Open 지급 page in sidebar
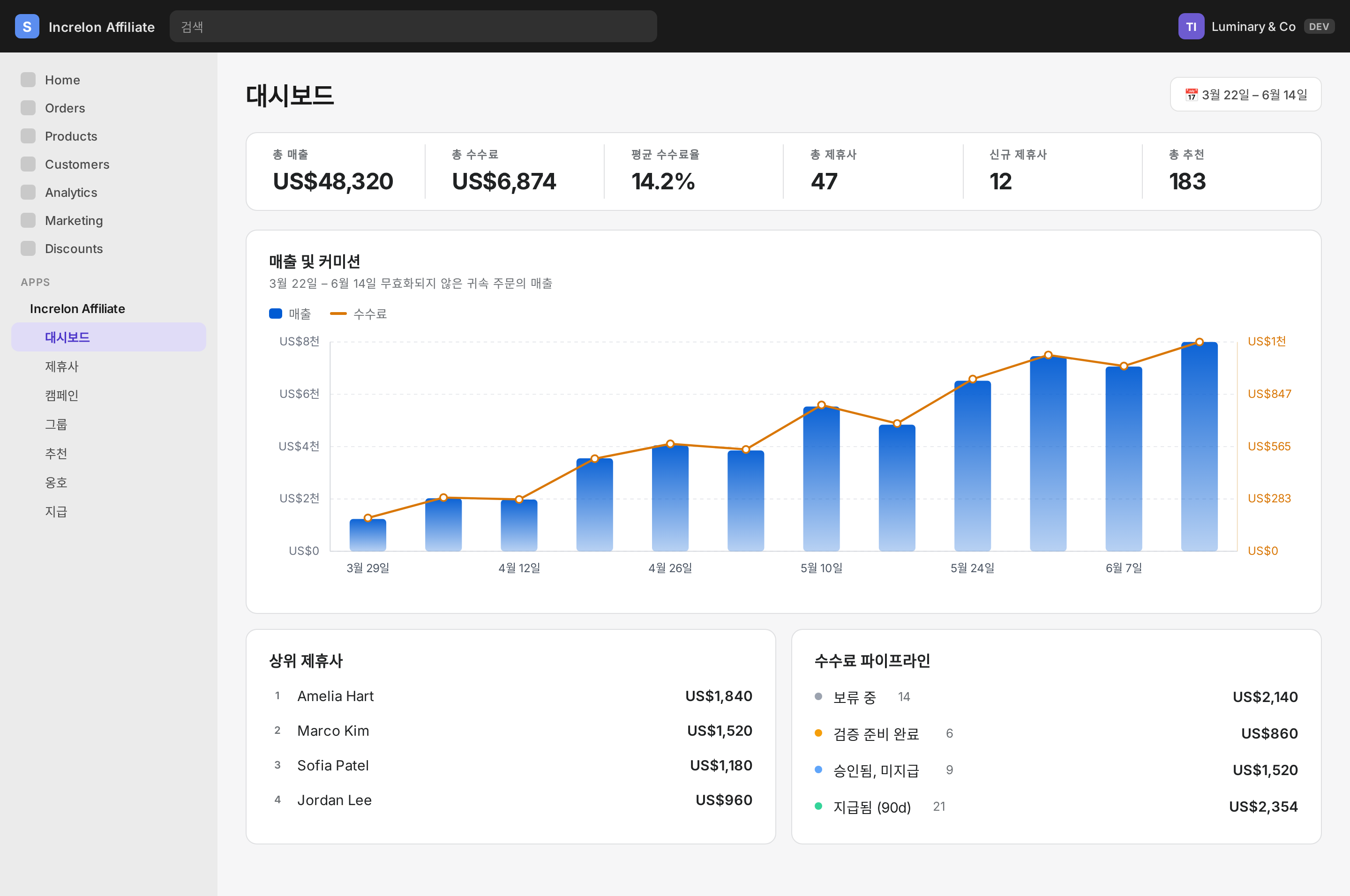Image resolution: width=1350 pixels, height=896 pixels. [109, 511]
